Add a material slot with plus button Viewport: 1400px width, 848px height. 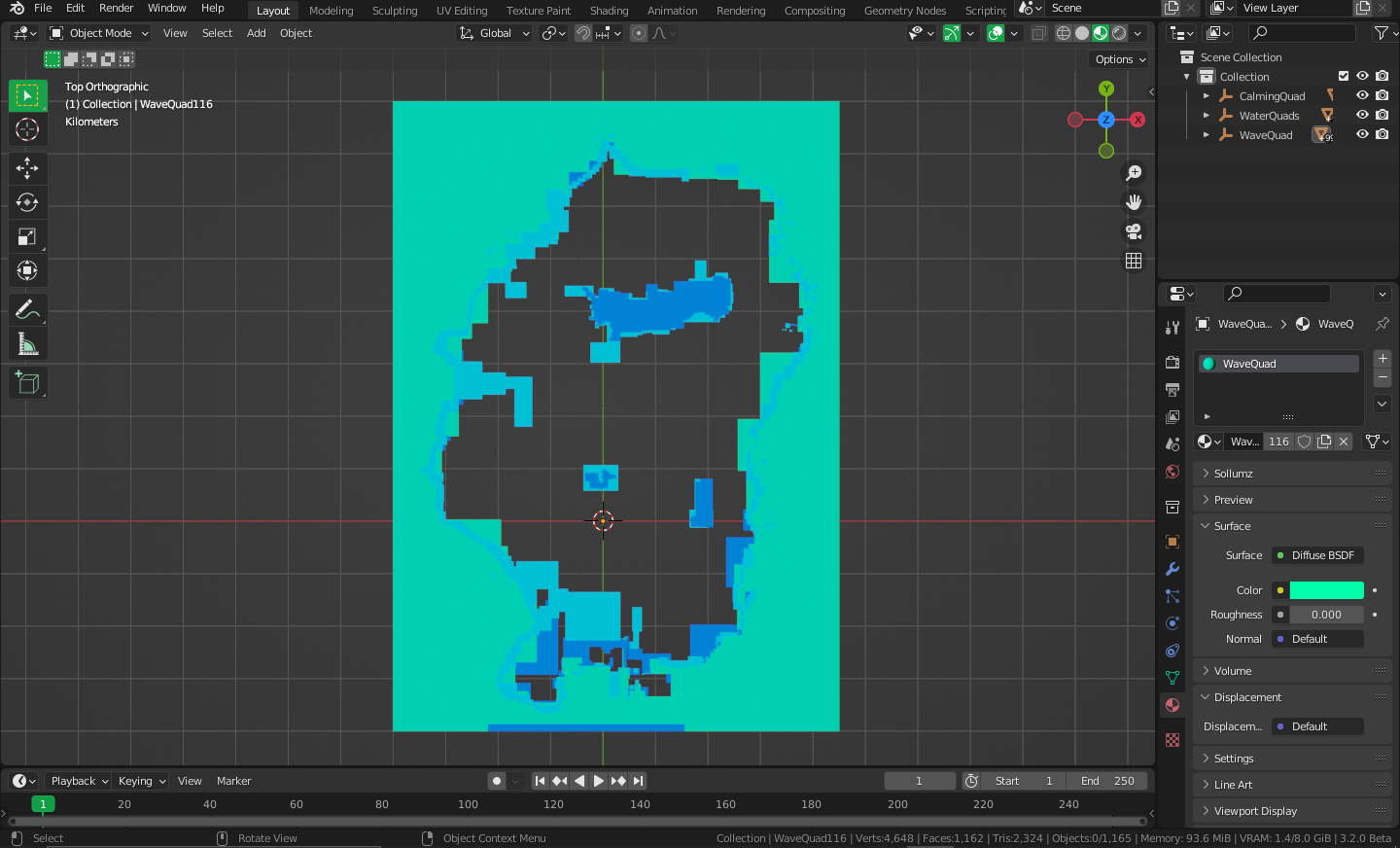(x=1382, y=359)
